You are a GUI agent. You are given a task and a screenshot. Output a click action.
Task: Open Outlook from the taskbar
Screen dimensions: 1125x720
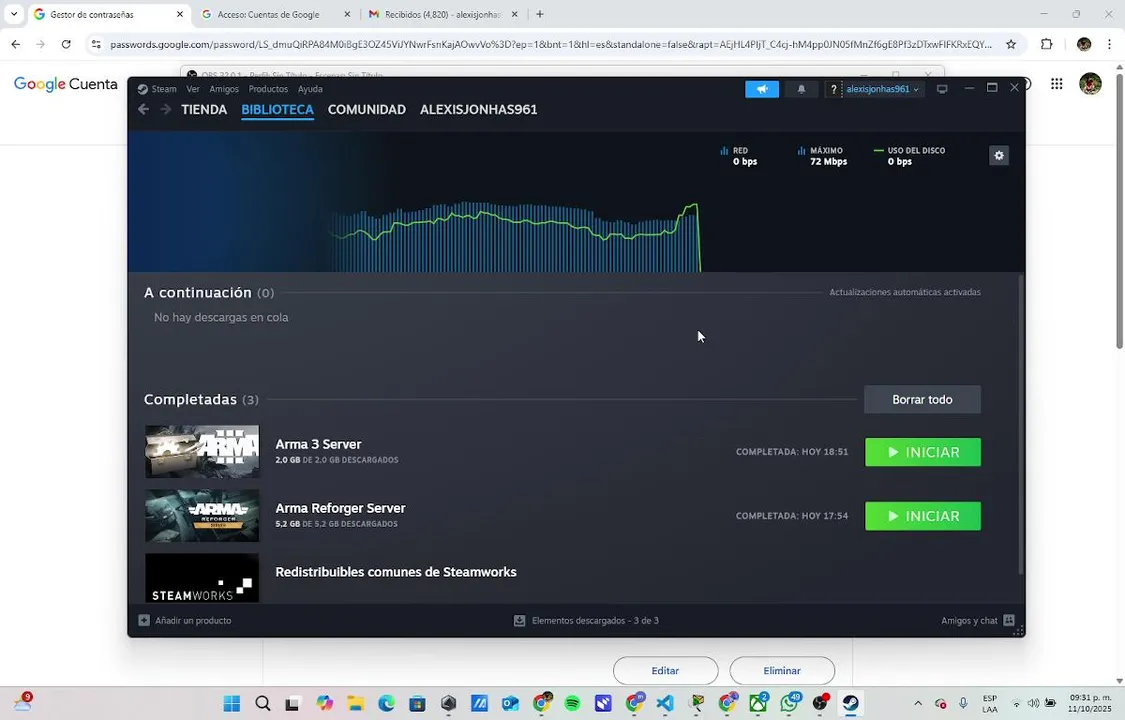click(x=510, y=703)
